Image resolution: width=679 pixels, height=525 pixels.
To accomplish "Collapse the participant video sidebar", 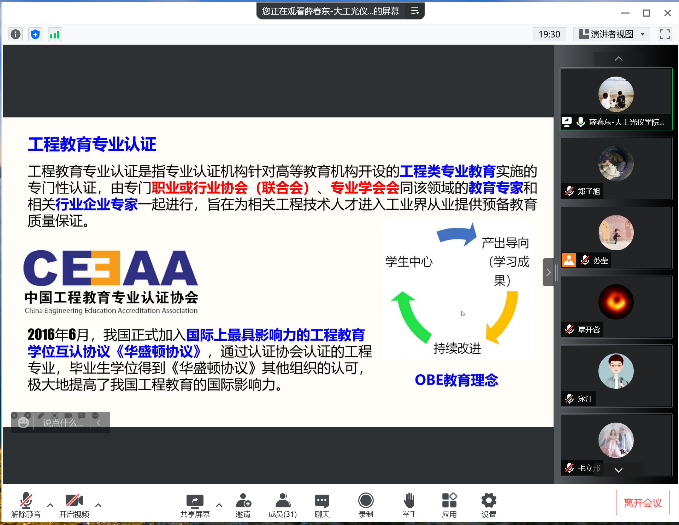I will click(x=548, y=272).
